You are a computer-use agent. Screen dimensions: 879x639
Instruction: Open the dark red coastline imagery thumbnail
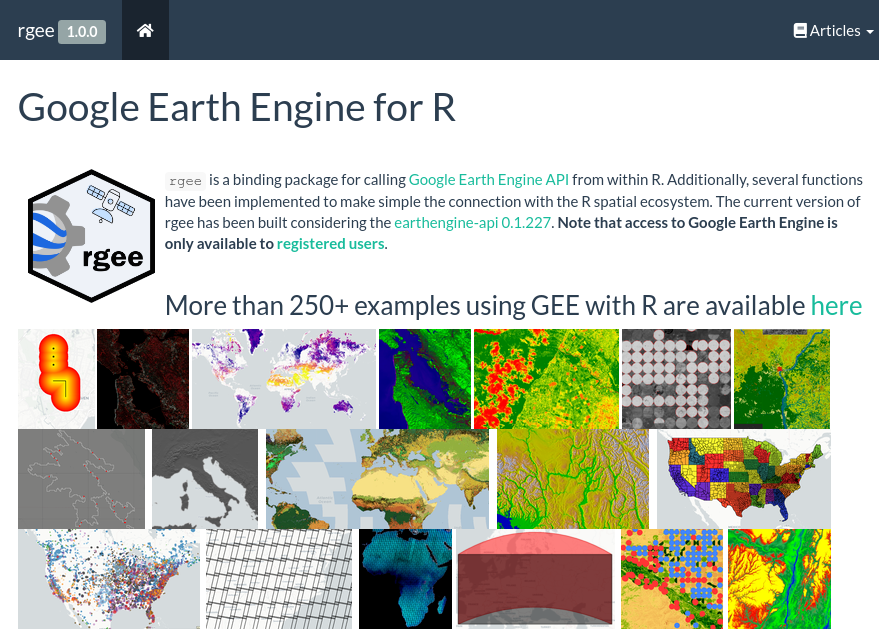click(x=143, y=379)
